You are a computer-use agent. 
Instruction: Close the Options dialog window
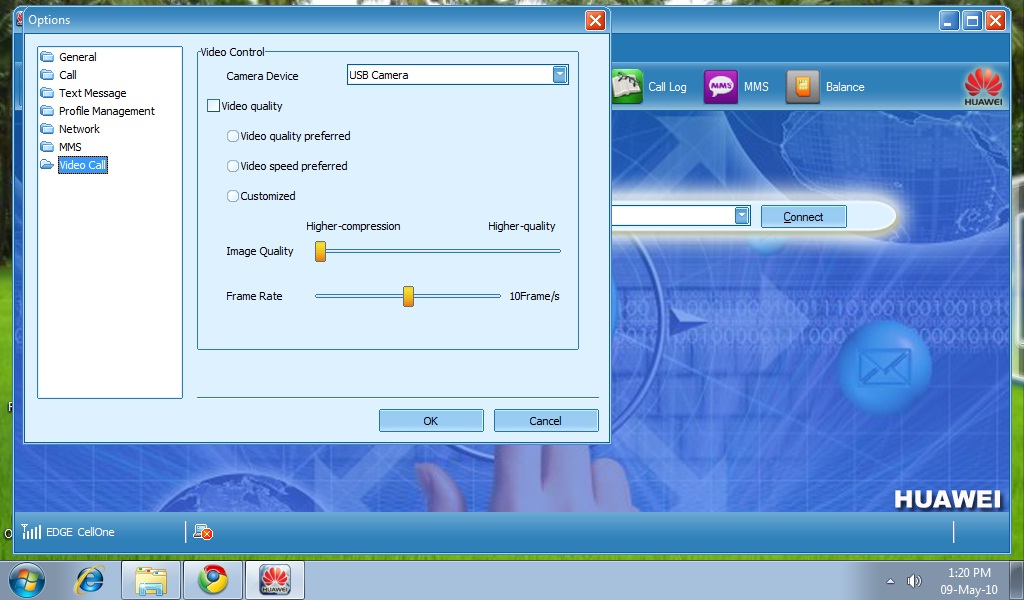(x=595, y=20)
